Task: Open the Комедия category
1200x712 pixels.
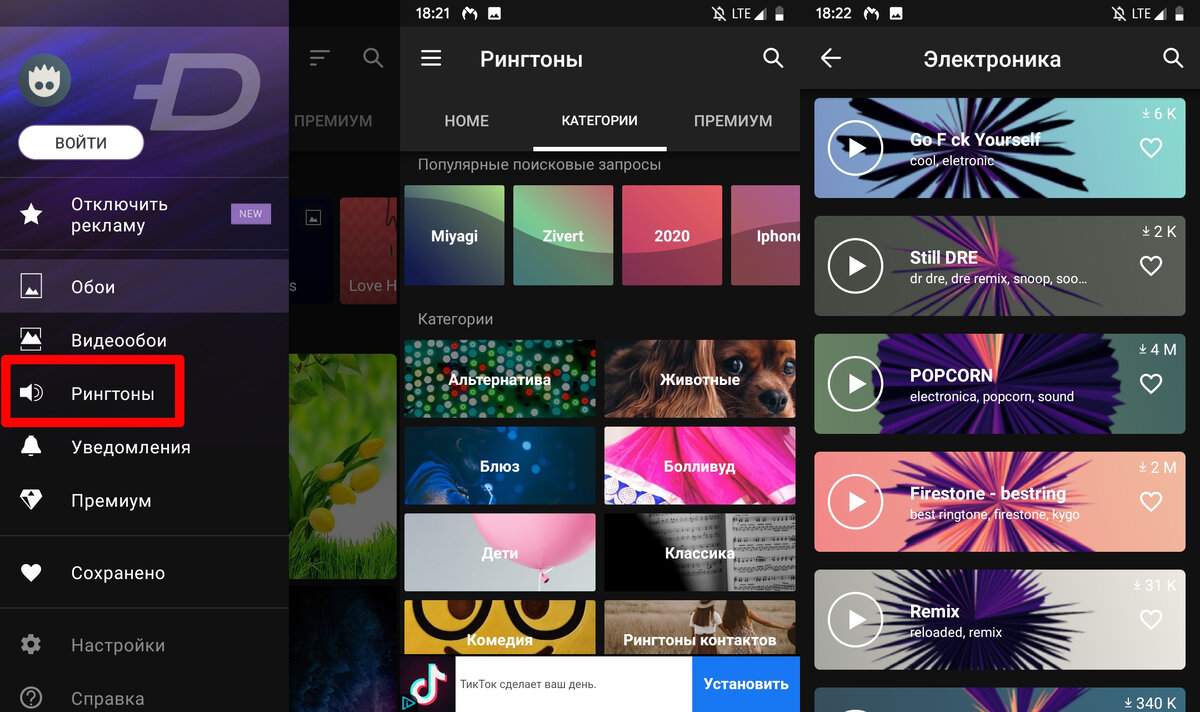Action: tap(500, 628)
